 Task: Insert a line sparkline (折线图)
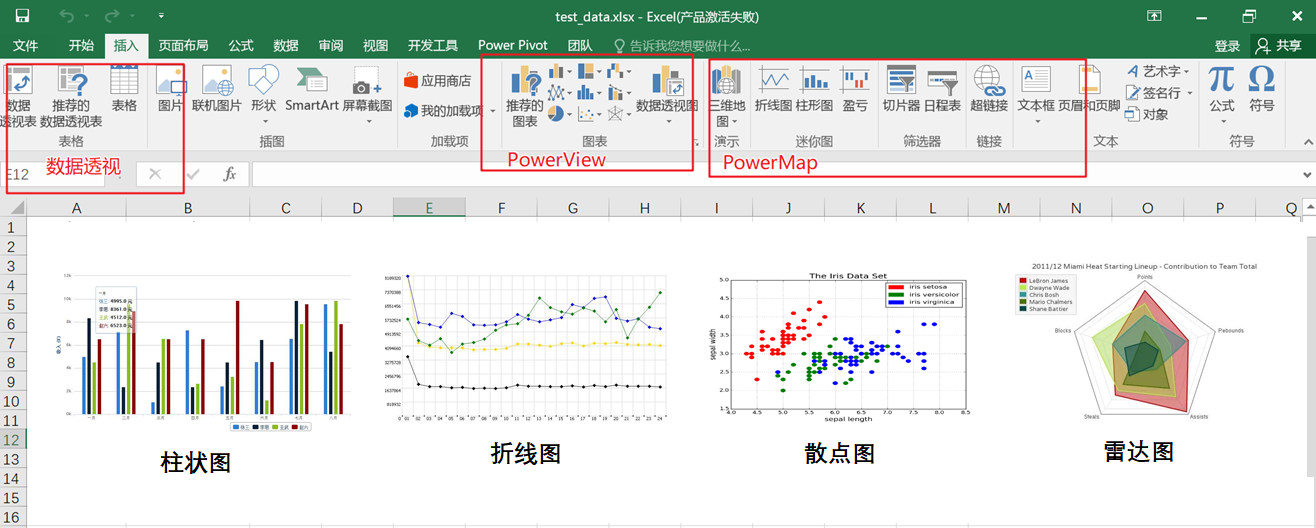pyautogui.click(x=773, y=90)
